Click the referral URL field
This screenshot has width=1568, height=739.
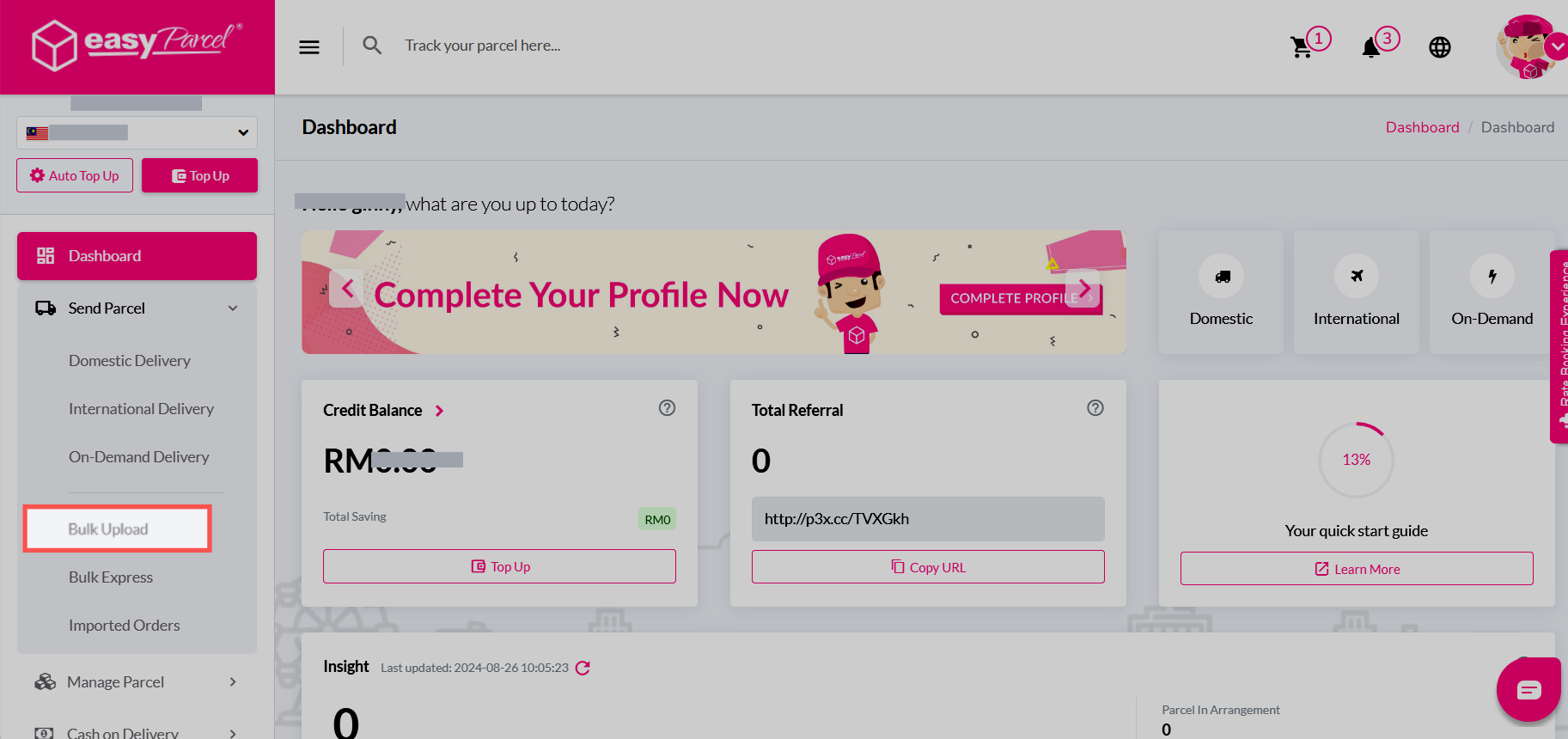928,519
